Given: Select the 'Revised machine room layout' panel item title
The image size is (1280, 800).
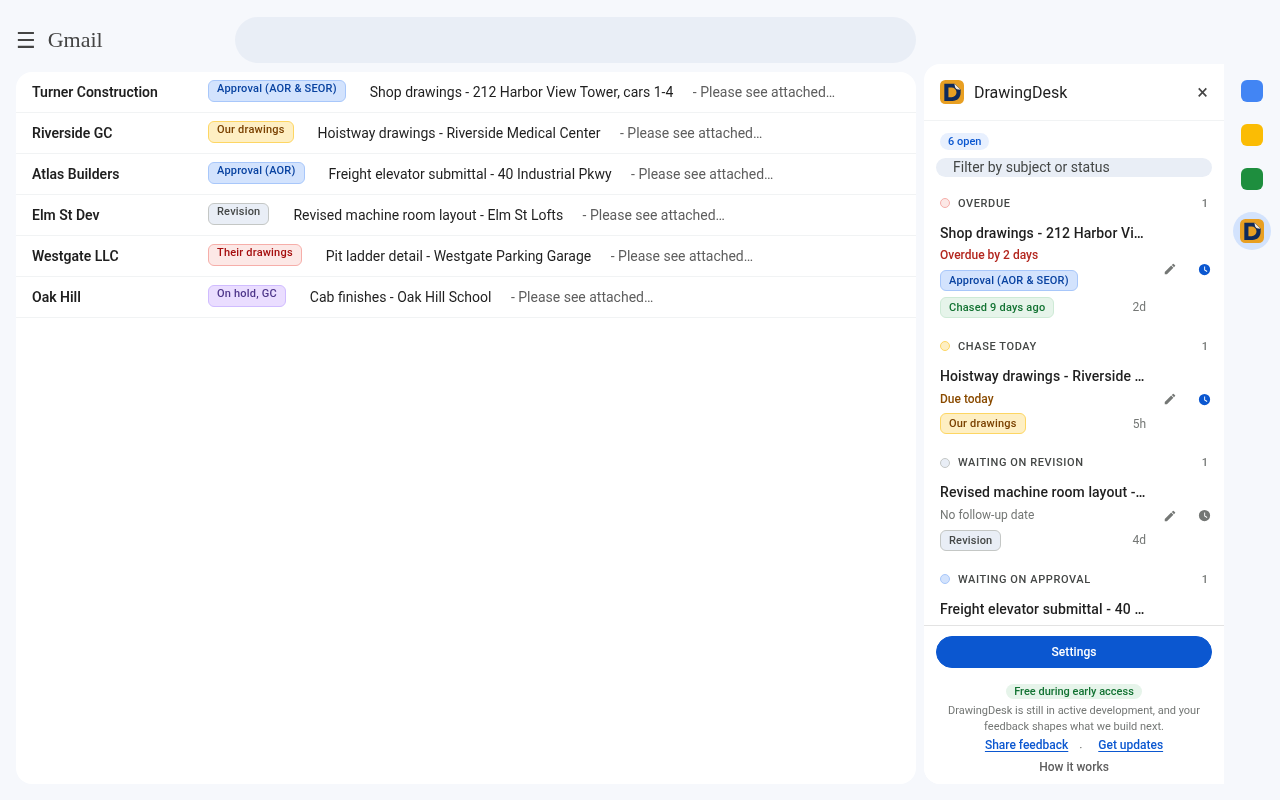Looking at the screenshot, I should (x=1042, y=492).
